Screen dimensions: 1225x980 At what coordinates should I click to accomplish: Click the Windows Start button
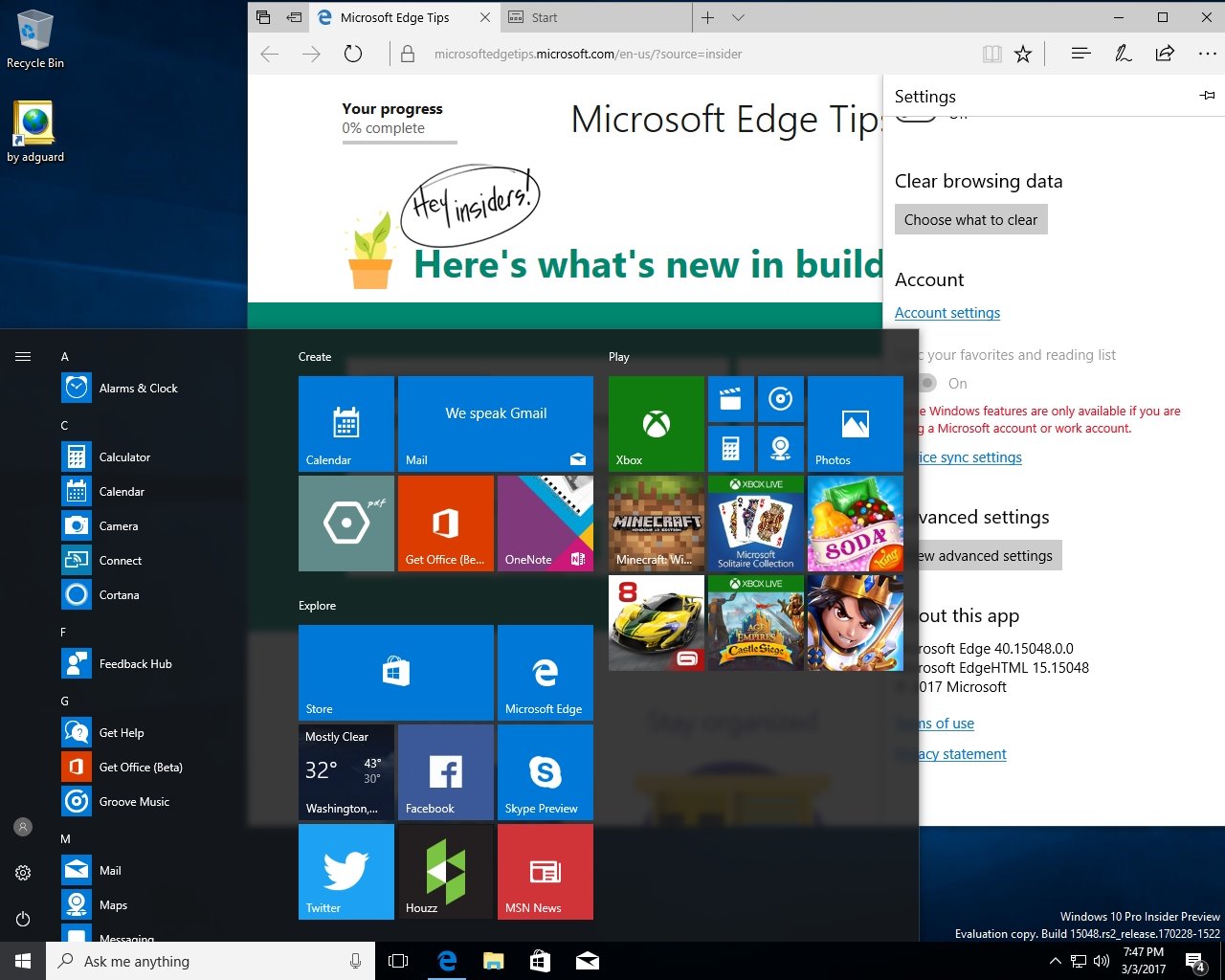[23, 961]
